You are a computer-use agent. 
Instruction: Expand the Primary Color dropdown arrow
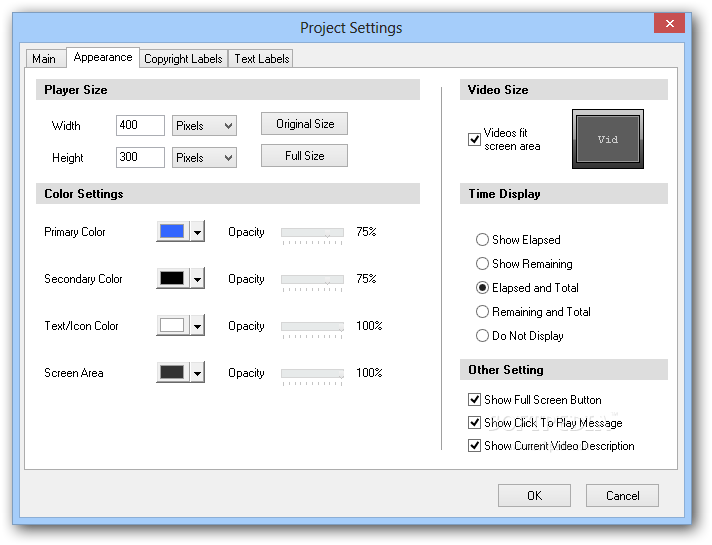pos(197,232)
